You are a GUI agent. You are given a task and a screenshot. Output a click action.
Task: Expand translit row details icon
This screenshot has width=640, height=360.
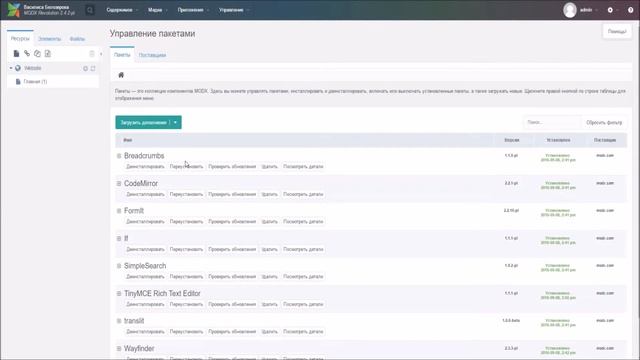pos(119,321)
